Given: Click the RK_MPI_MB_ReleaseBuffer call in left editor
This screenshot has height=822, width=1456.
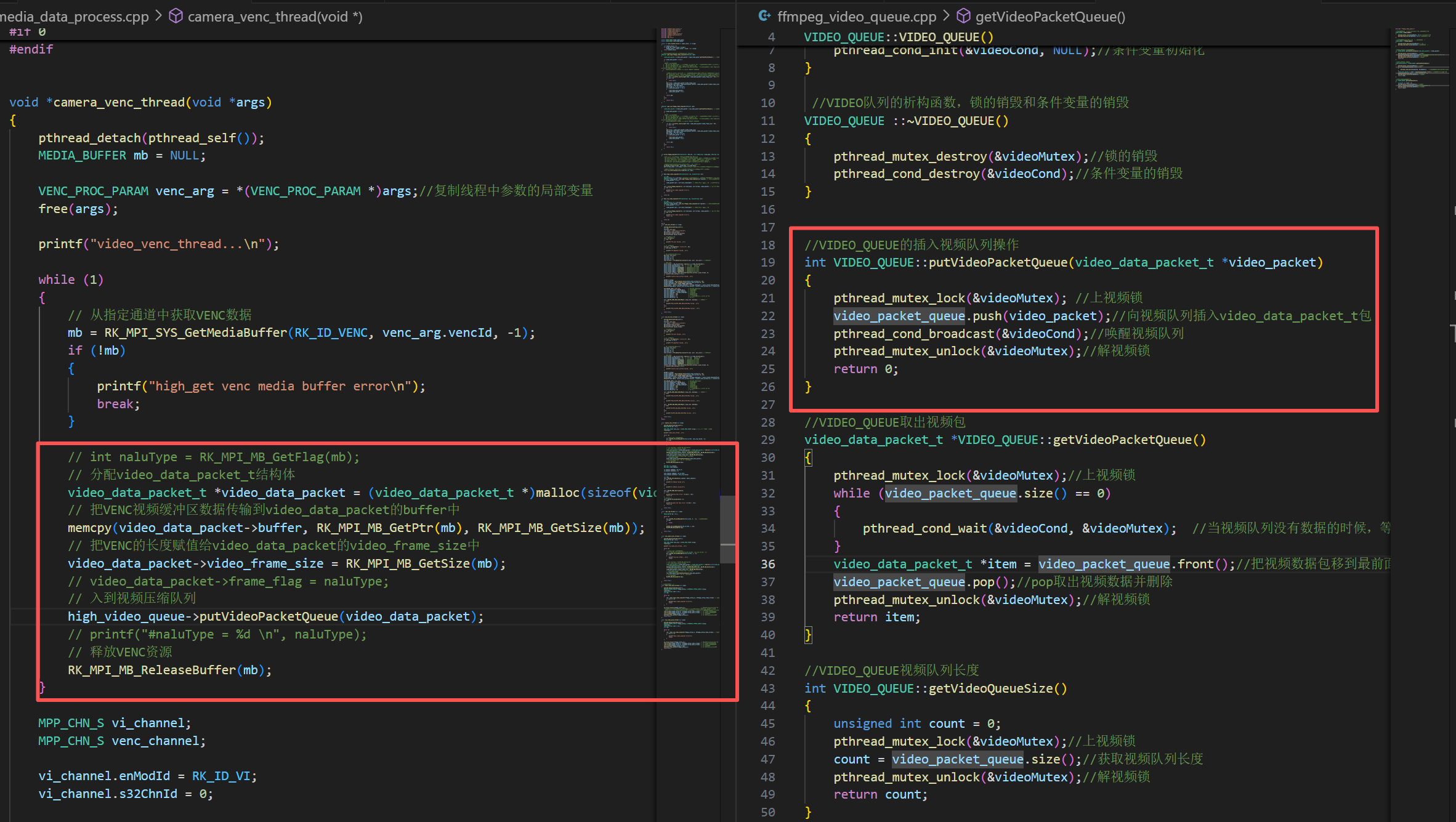Looking at the screenshot, I should pos(151,670).
